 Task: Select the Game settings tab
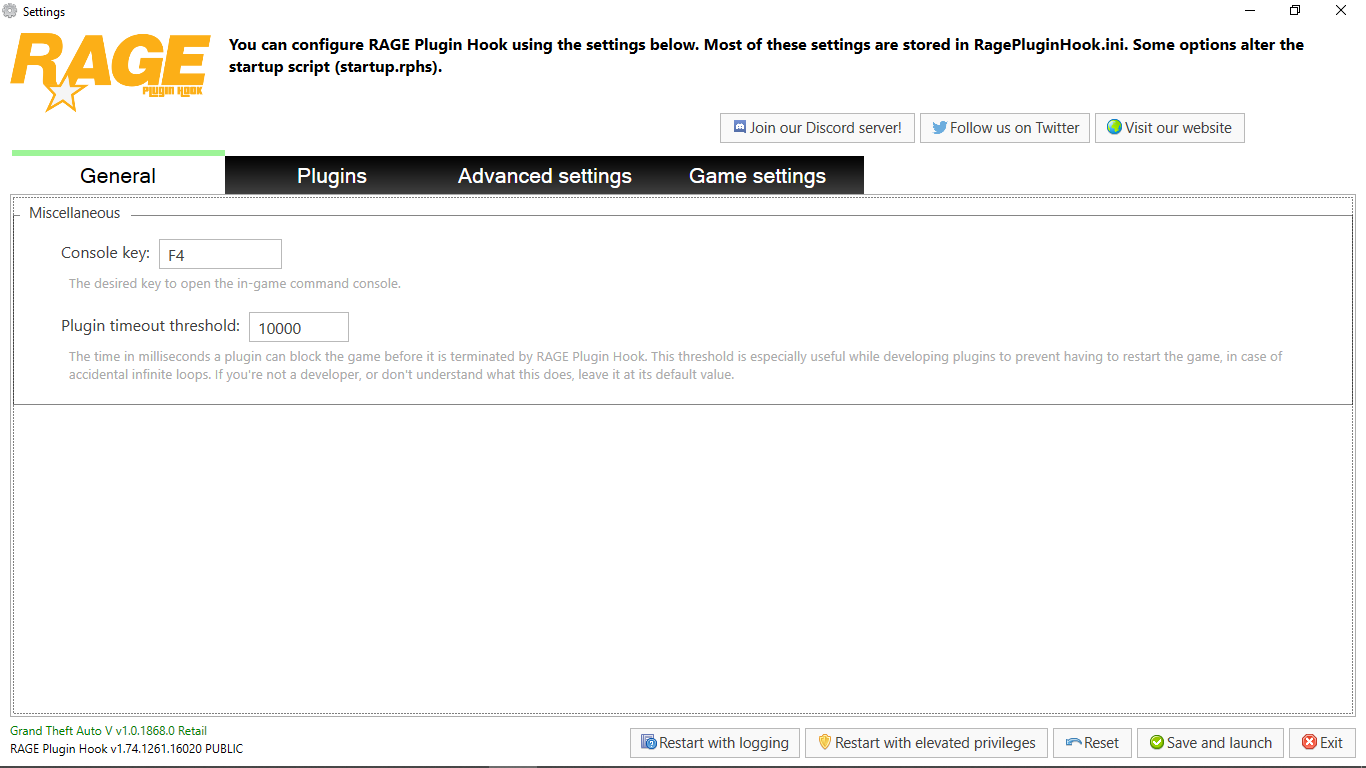[x=758, y=175]
